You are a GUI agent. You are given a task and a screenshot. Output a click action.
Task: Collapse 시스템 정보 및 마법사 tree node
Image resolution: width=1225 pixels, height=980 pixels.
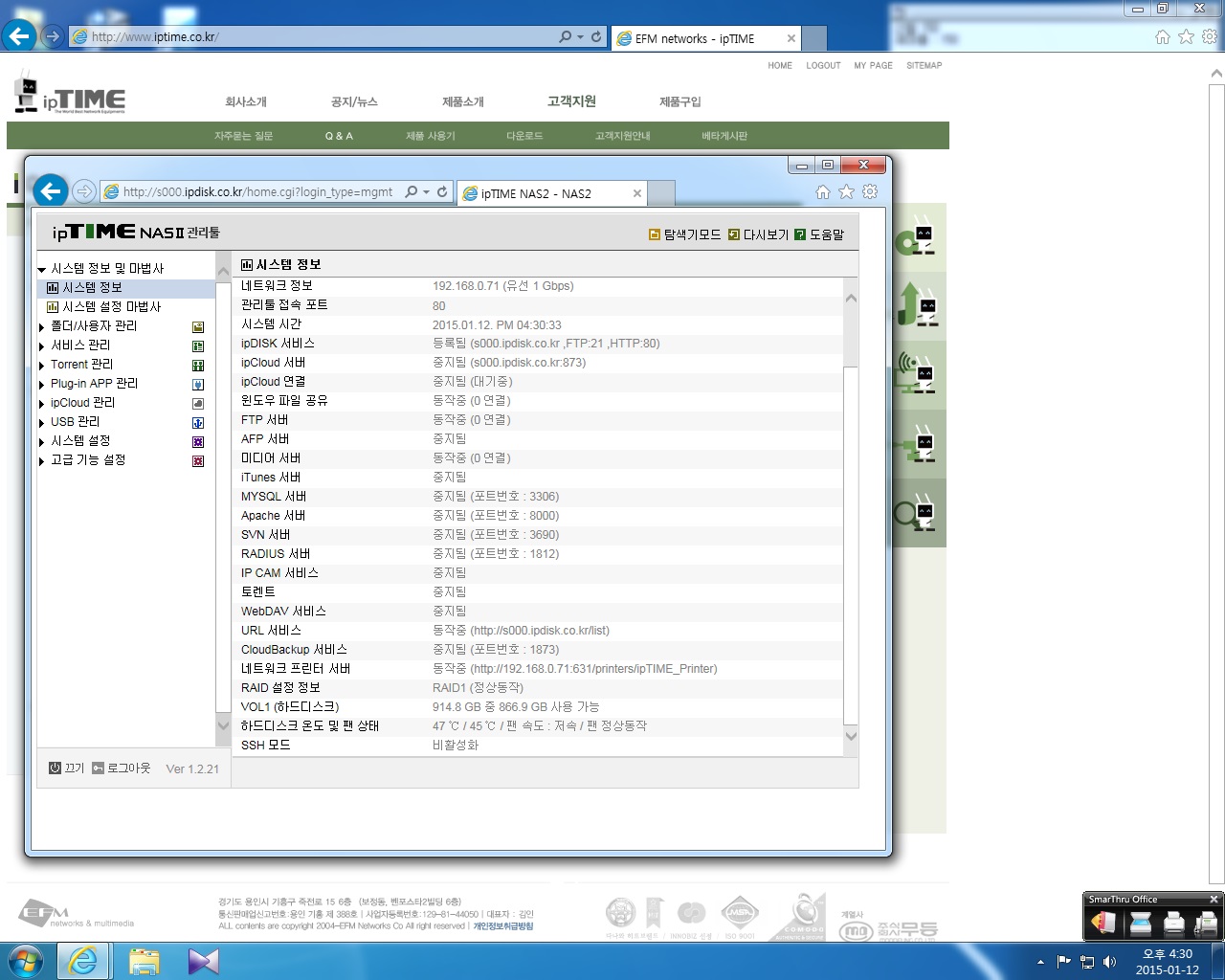[42, 269]
